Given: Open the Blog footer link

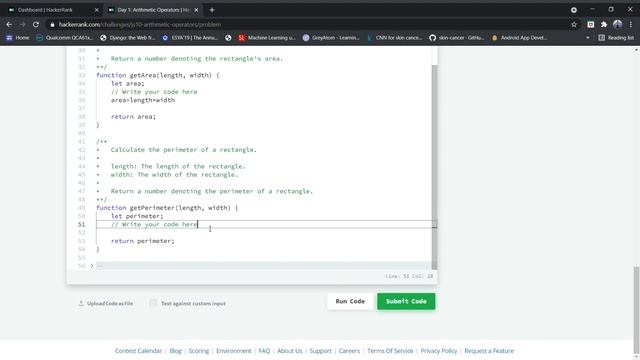Looking at the screenshot, I should 176,351.
